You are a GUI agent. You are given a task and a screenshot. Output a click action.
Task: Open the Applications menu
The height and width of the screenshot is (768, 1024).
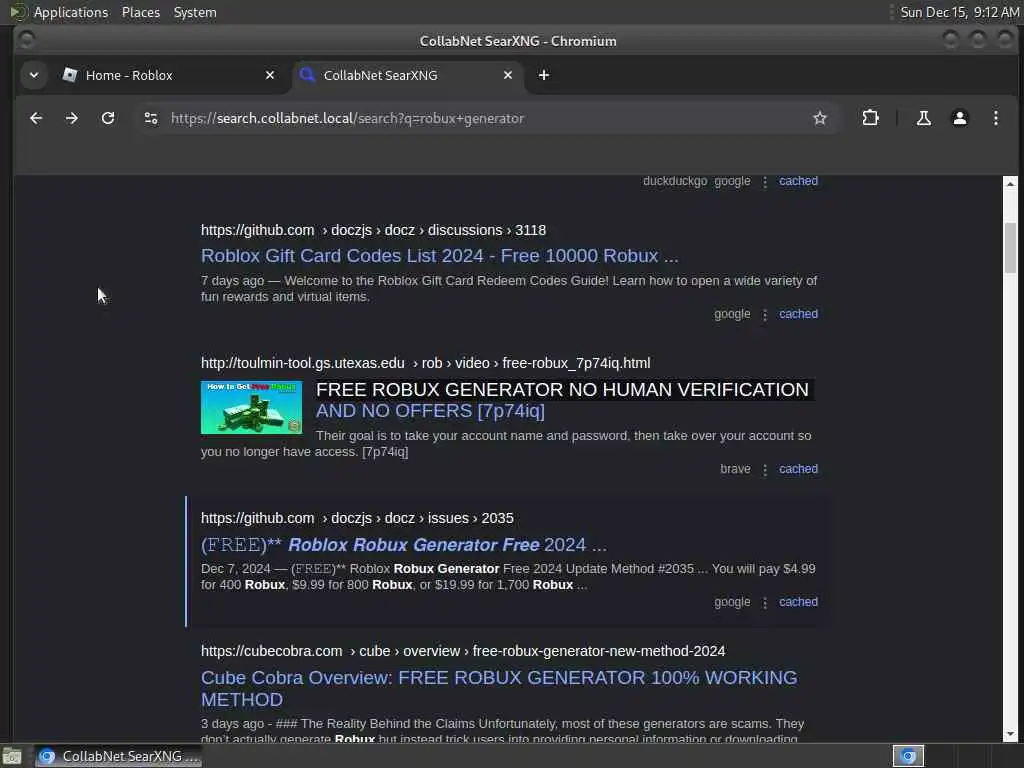pyautogui.click(x=71, y=12)
